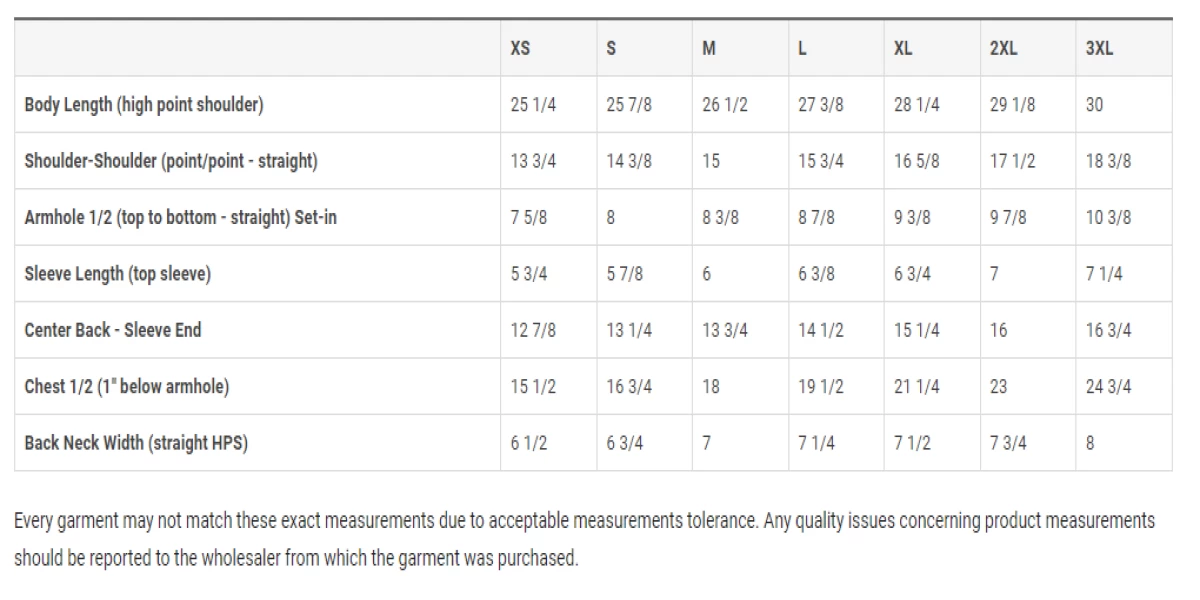Select the Center Back - Sleeve End label

112,330
